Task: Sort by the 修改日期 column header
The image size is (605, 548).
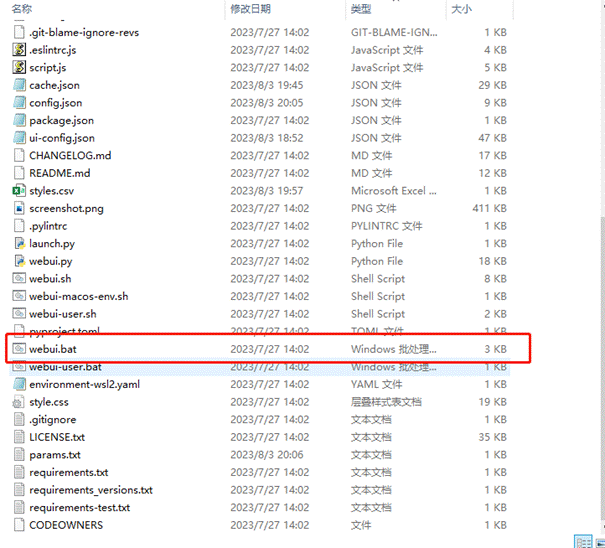Action: pos(250,8)
